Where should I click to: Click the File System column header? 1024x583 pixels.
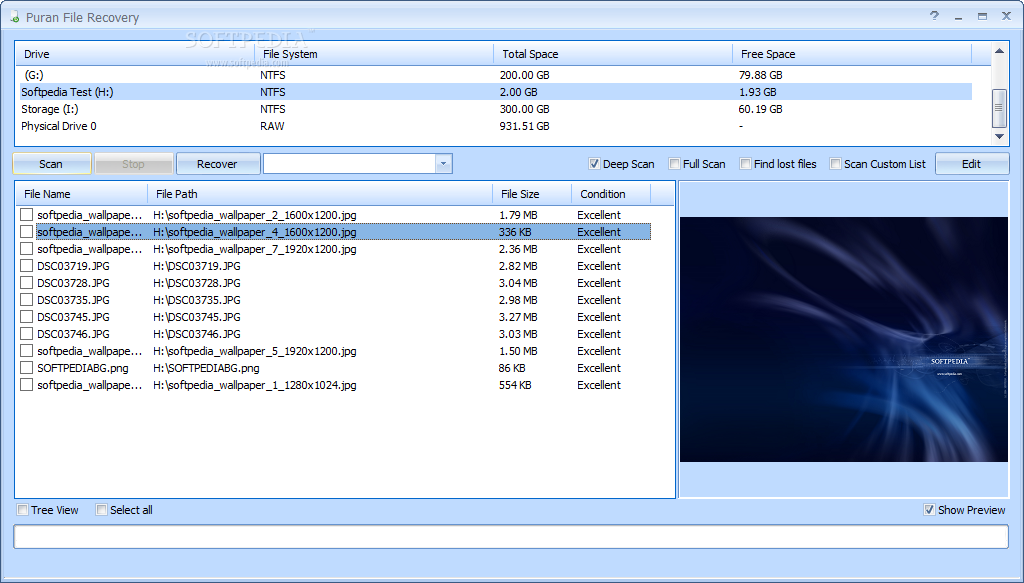click(374, 54)
